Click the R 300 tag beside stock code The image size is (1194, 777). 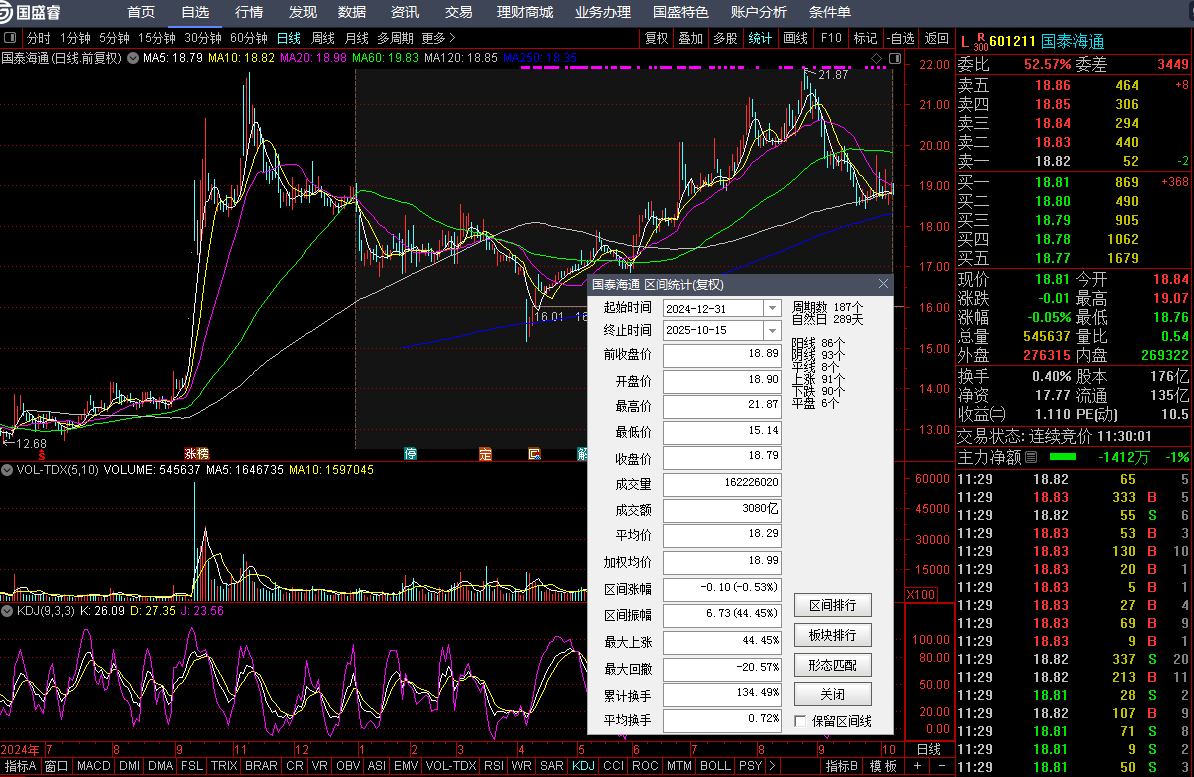point(981,42)
